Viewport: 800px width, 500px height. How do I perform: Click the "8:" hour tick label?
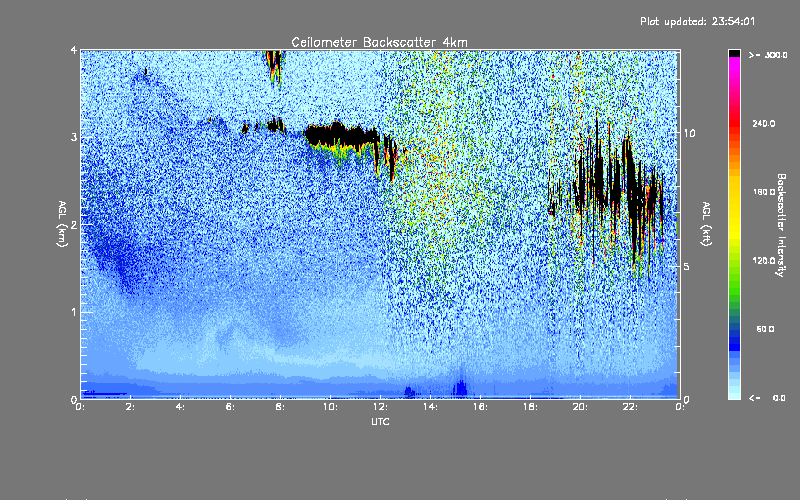[281, 407]
